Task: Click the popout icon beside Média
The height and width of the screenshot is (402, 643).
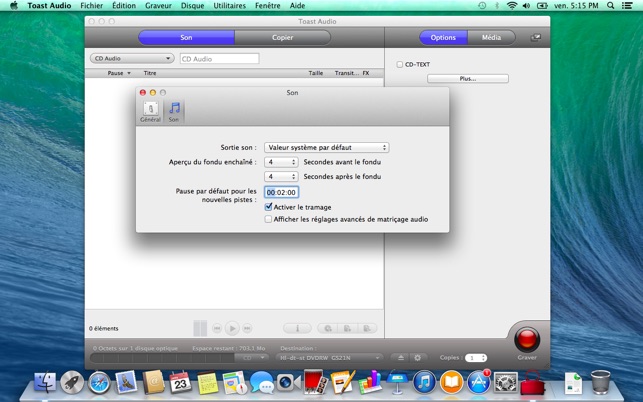Action: (x=536, y=38)
